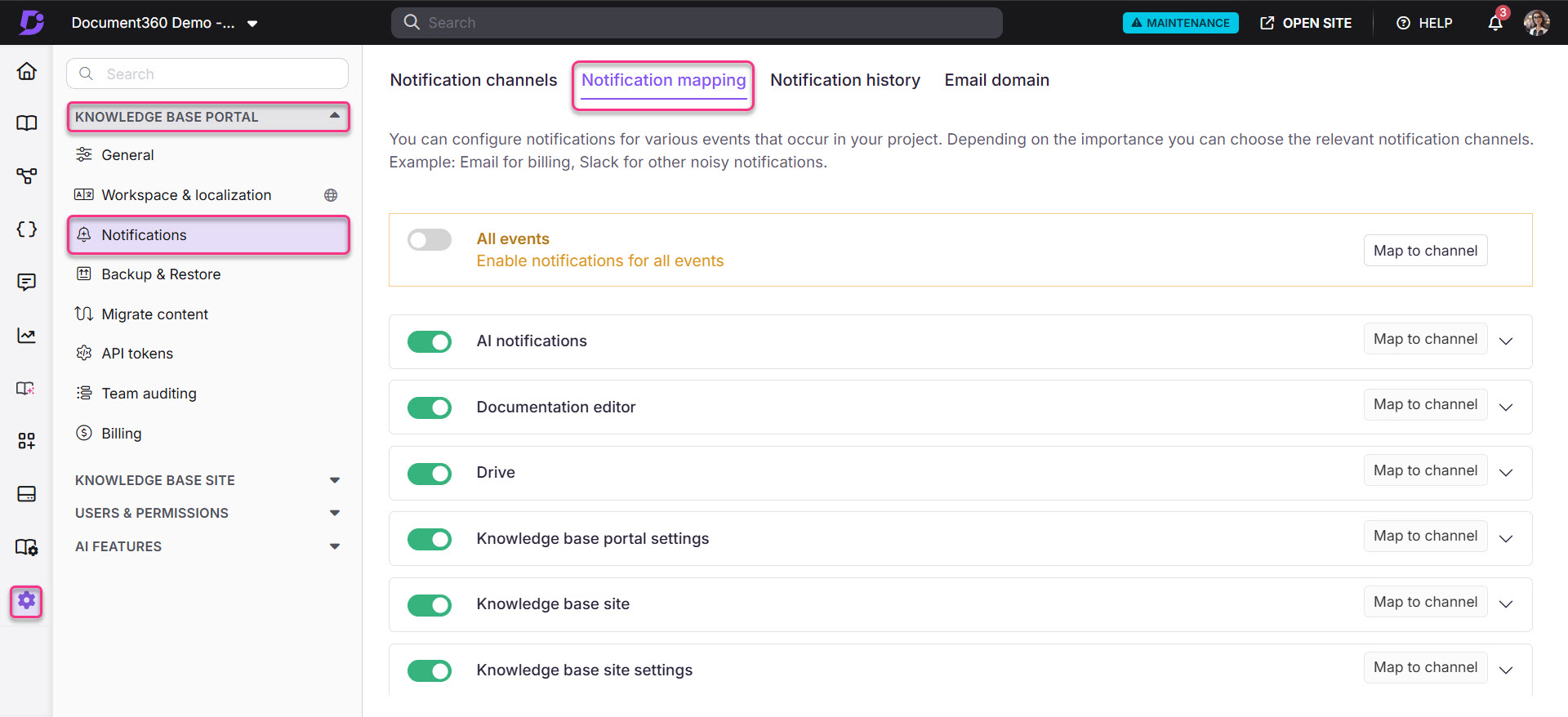This screenshot has height=717, width=1568.
Task: Open the Notification history tab
Action: click(x=845, y=80)
